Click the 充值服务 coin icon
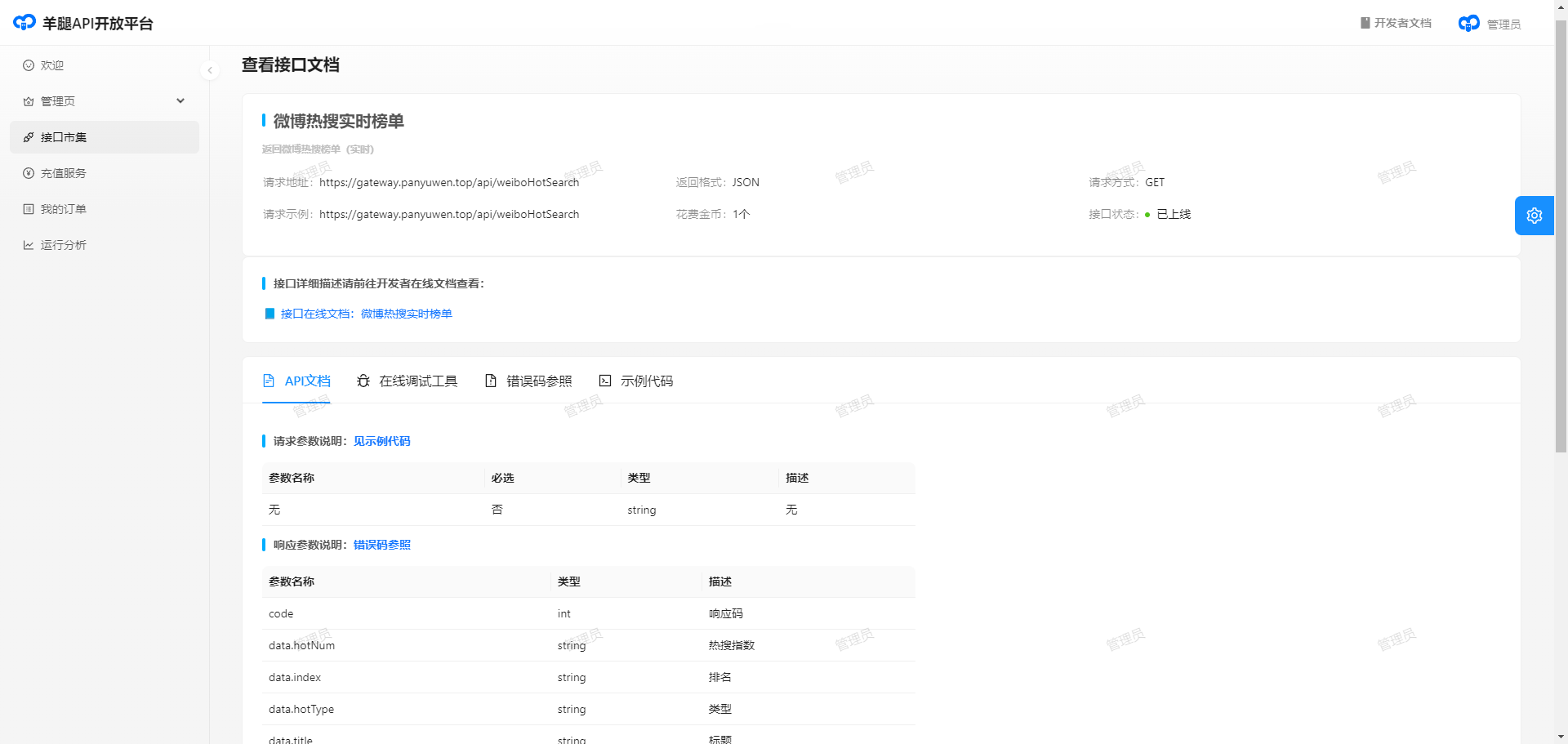 29,173
